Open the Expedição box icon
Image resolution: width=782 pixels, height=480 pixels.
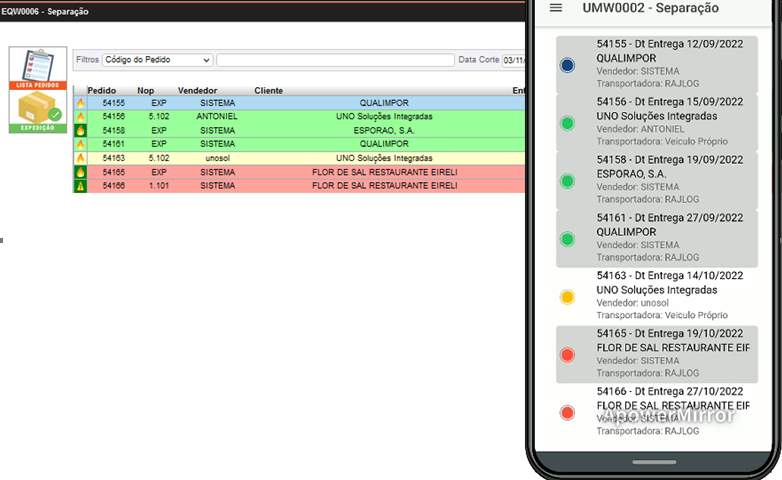point(38,111)
